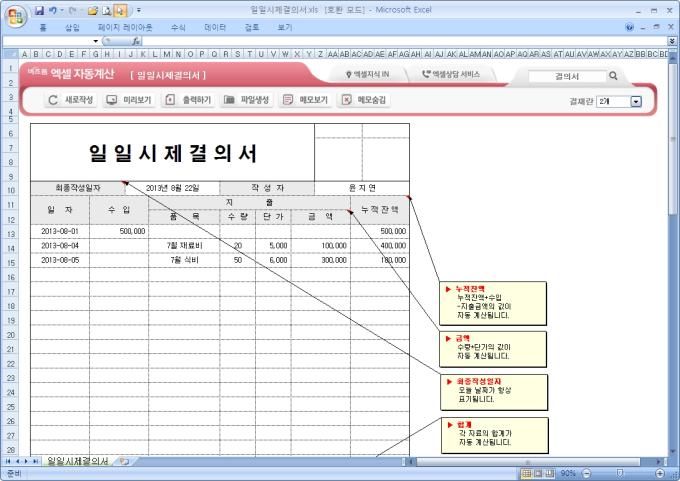
Task: Click the horizontal scrollbar thumb
Action: coord(528,461)
